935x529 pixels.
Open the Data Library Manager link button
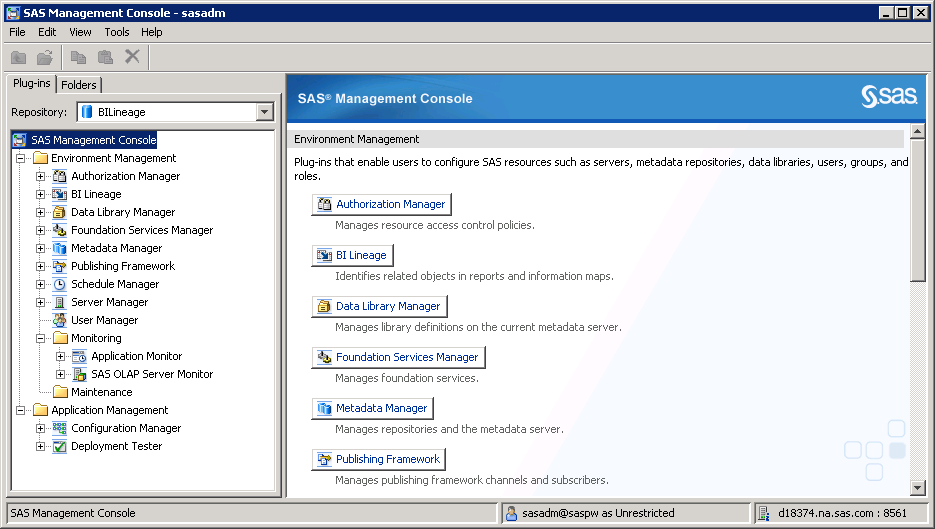(x=379, y=306)
